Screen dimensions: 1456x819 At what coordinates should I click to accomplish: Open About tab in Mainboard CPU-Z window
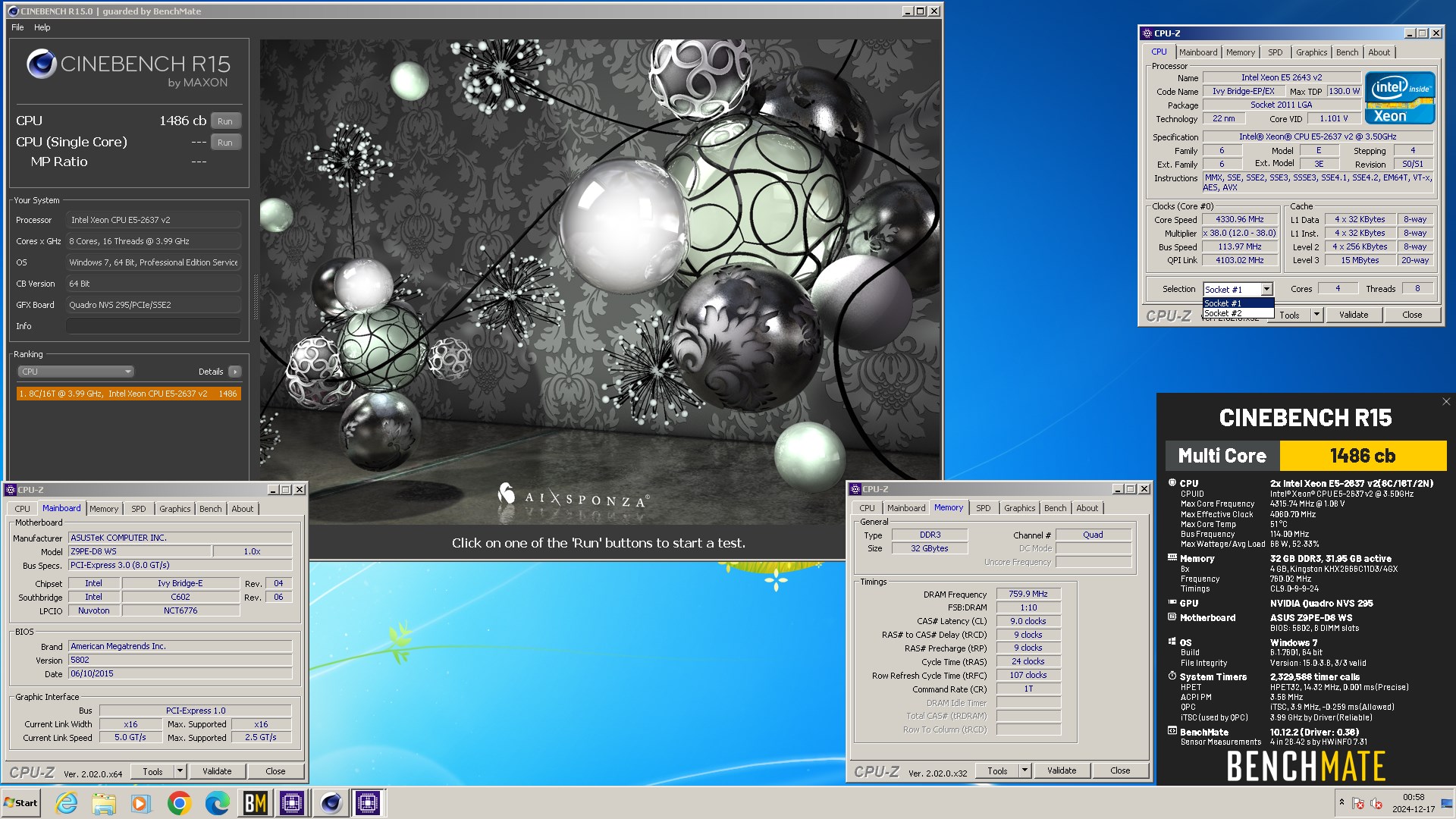tap(243, 509)
